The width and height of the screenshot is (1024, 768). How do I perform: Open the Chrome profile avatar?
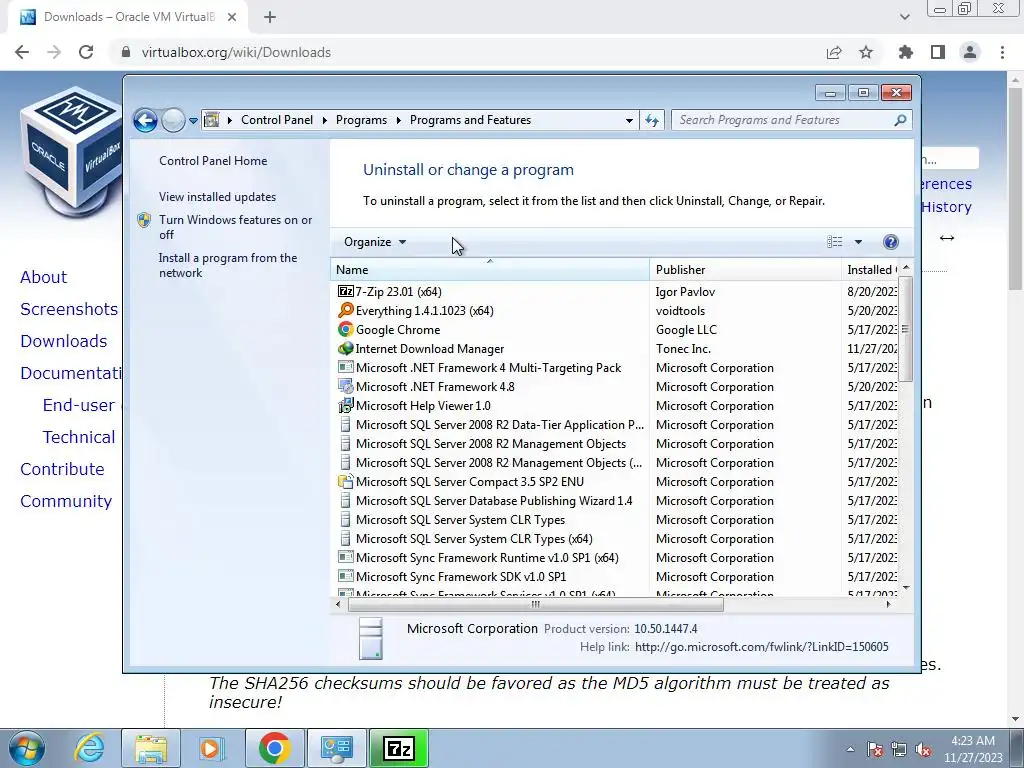click(970, 52)
